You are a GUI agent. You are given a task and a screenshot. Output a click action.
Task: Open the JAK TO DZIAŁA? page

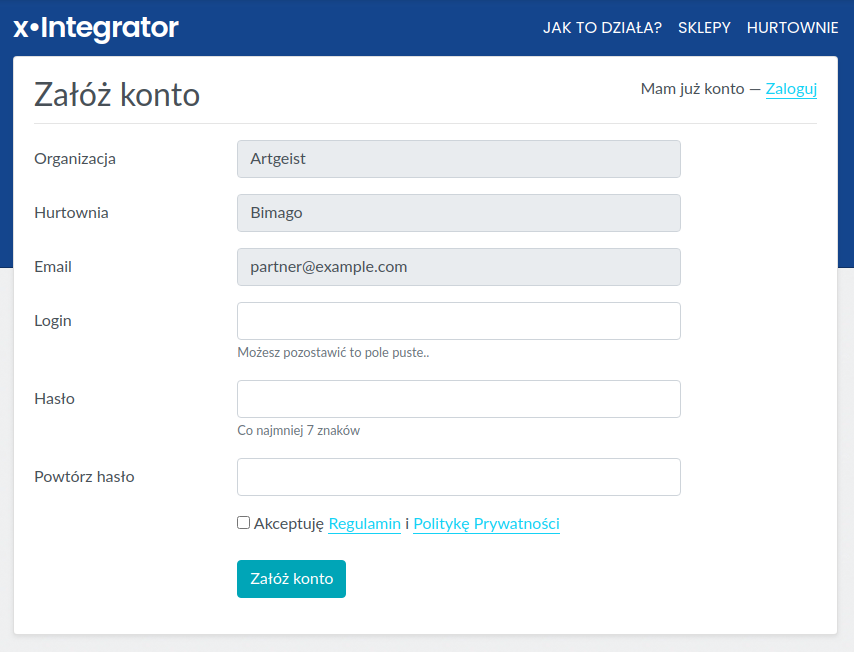click(x=602, y=28)
